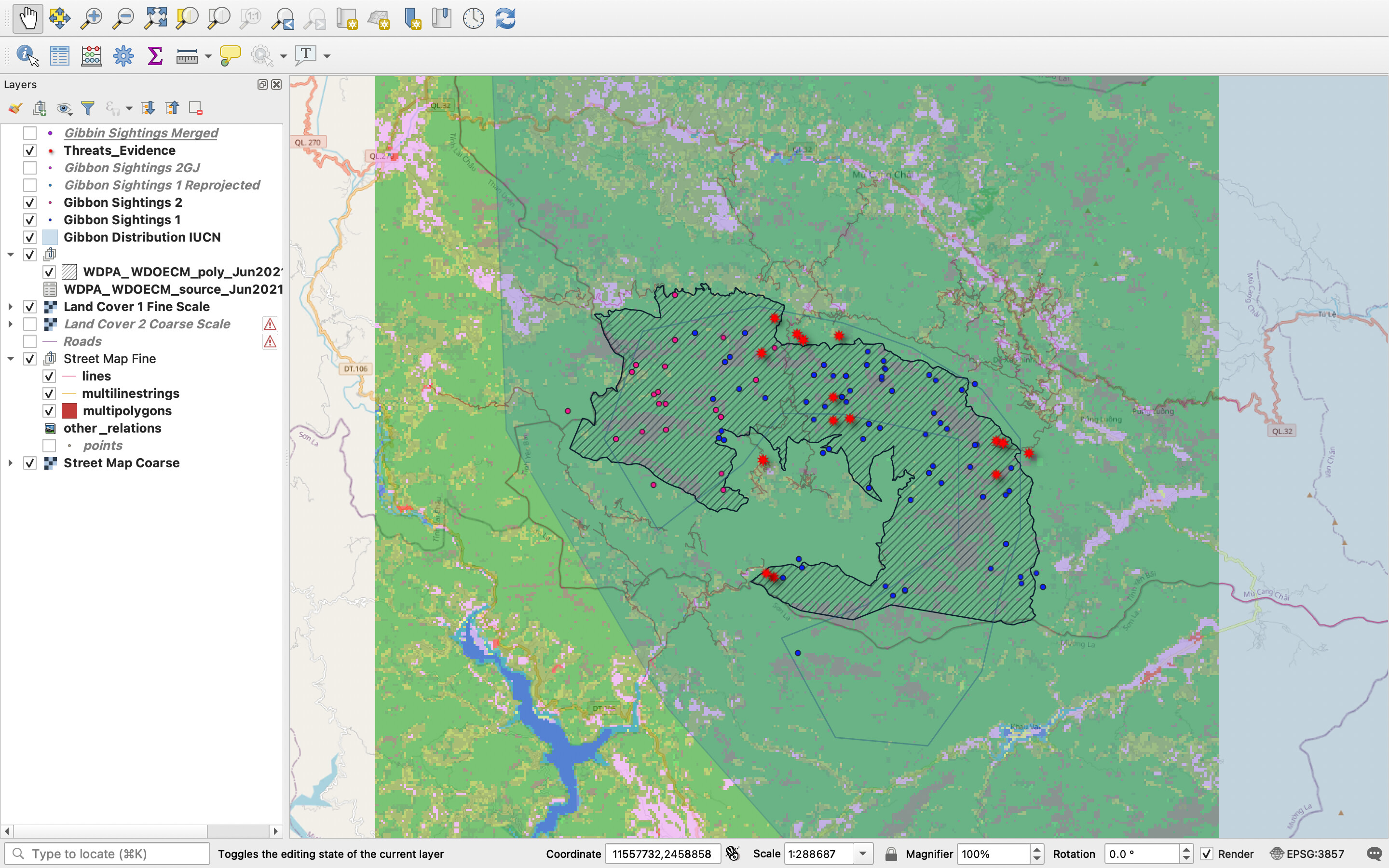Click mouse display toggle beside Coordinate field
The image size is (1389, 868).
click(x=733, y=854)
